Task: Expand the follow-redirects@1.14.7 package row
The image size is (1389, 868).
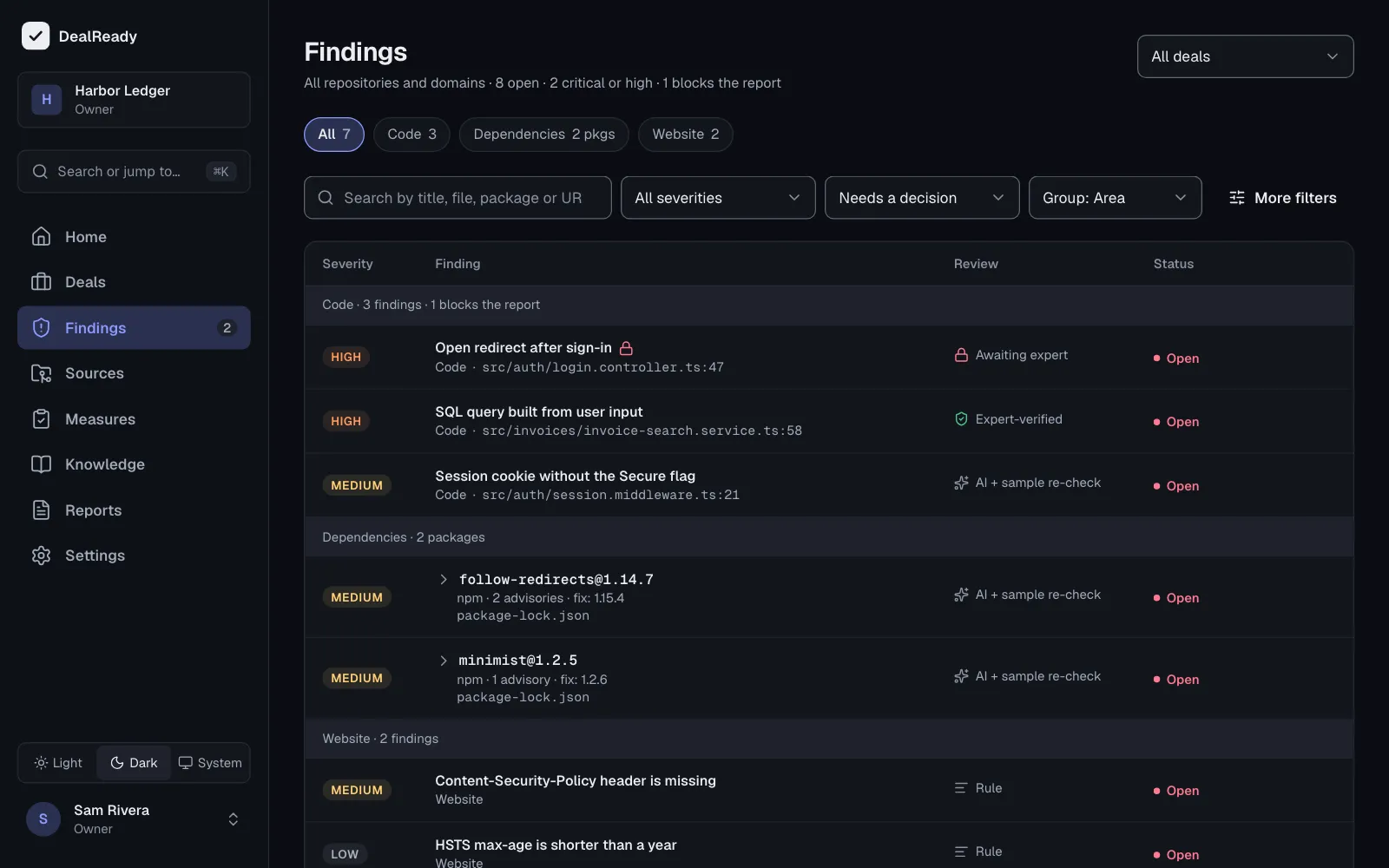Action: pyautogui.click(x=444, y=579)
